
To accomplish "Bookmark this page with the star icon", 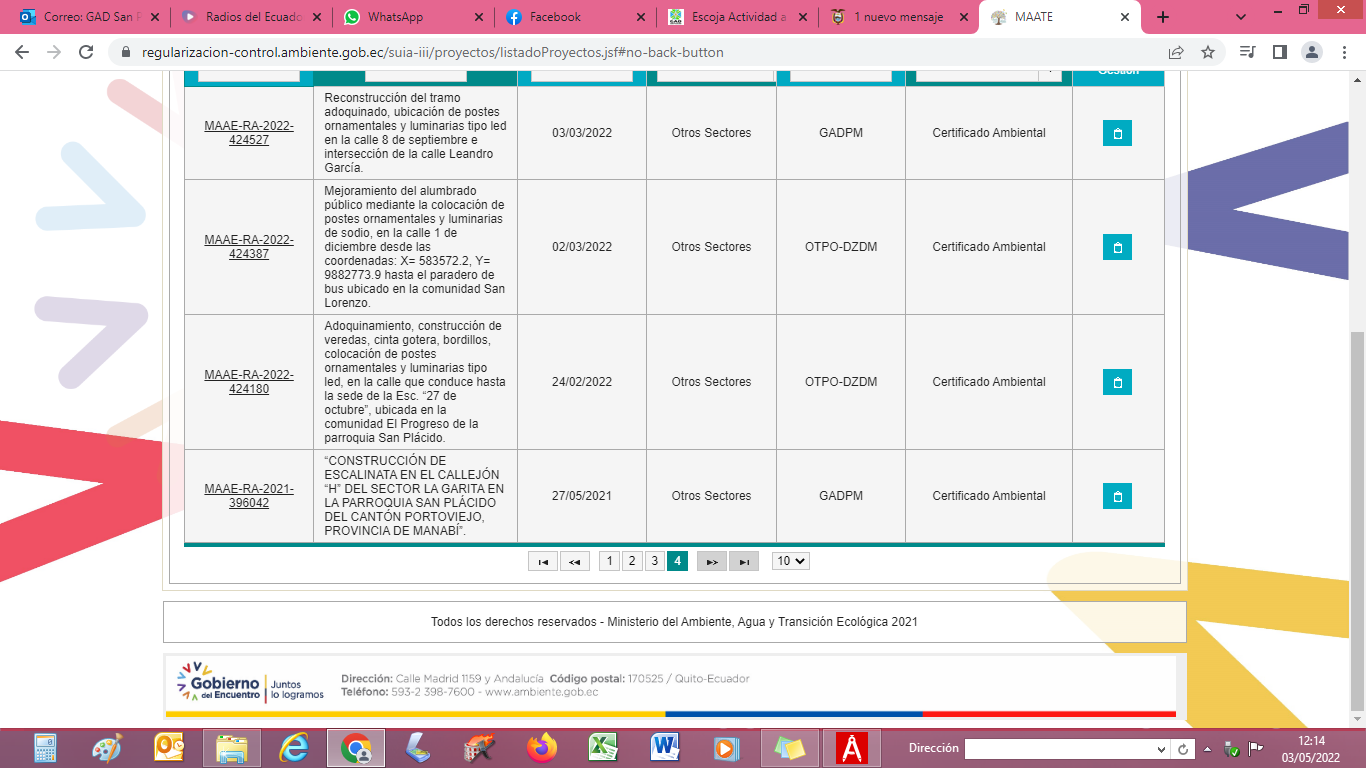I will click(x=1207, y=52).
